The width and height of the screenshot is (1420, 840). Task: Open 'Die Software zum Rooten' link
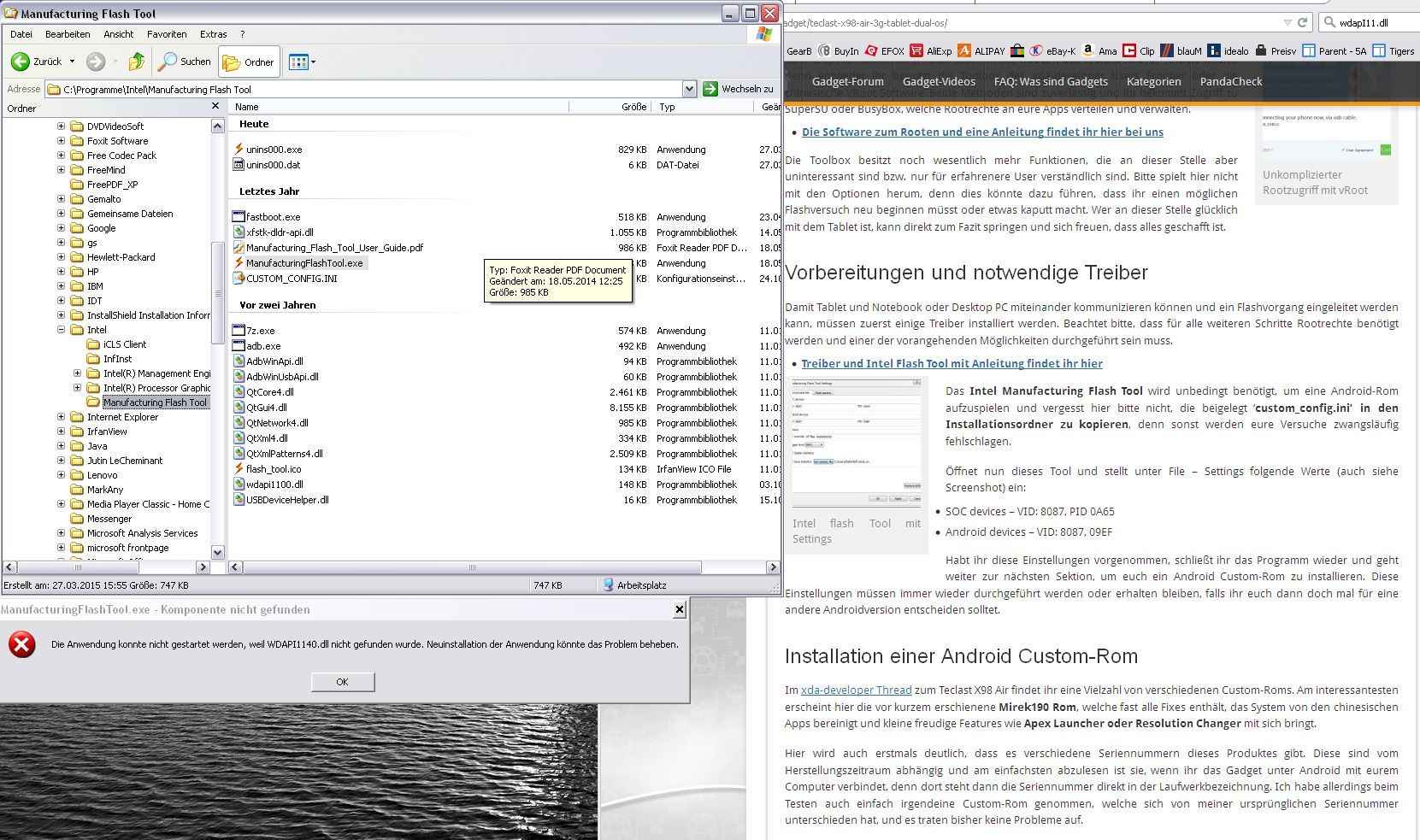point(982,132)
